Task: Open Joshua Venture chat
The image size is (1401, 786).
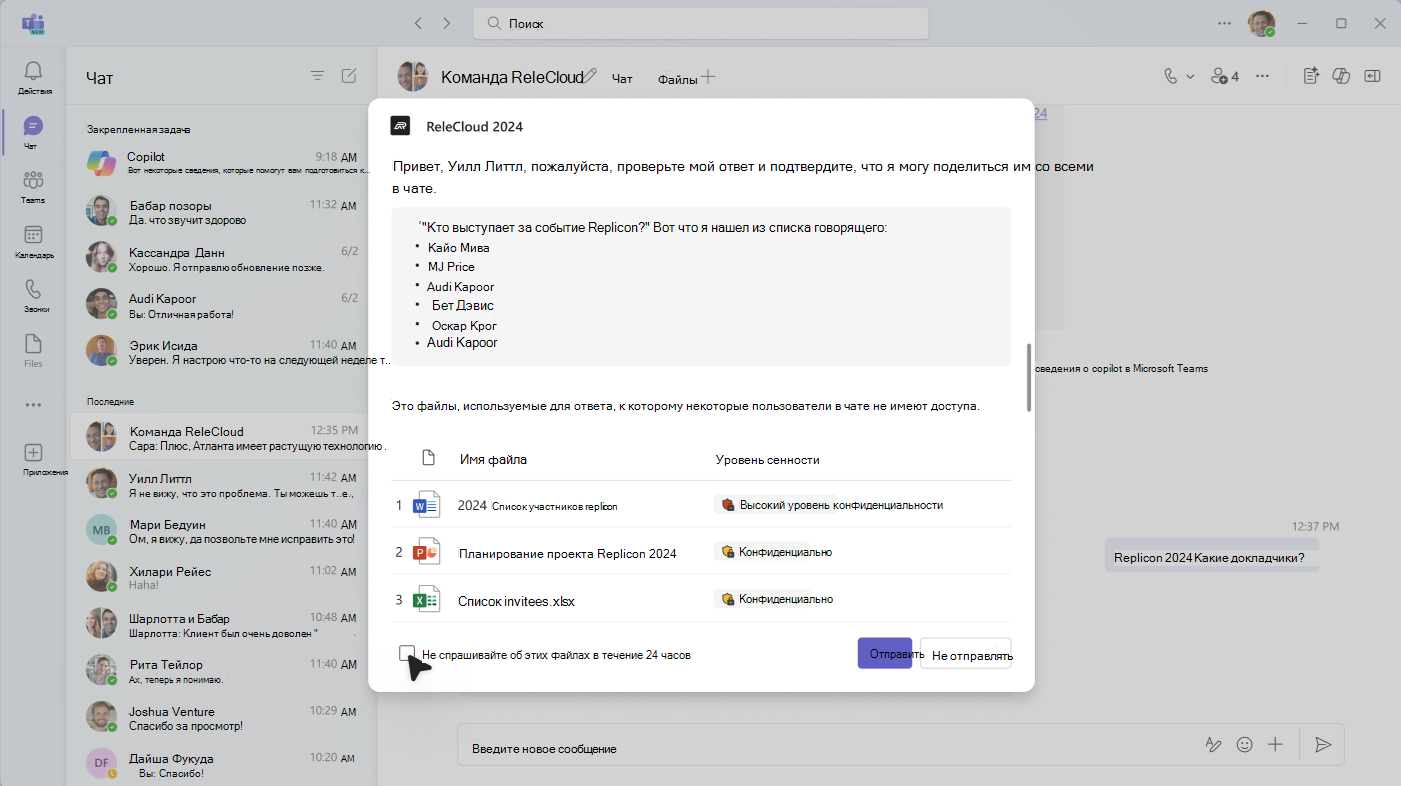Action: click(221, 718)
